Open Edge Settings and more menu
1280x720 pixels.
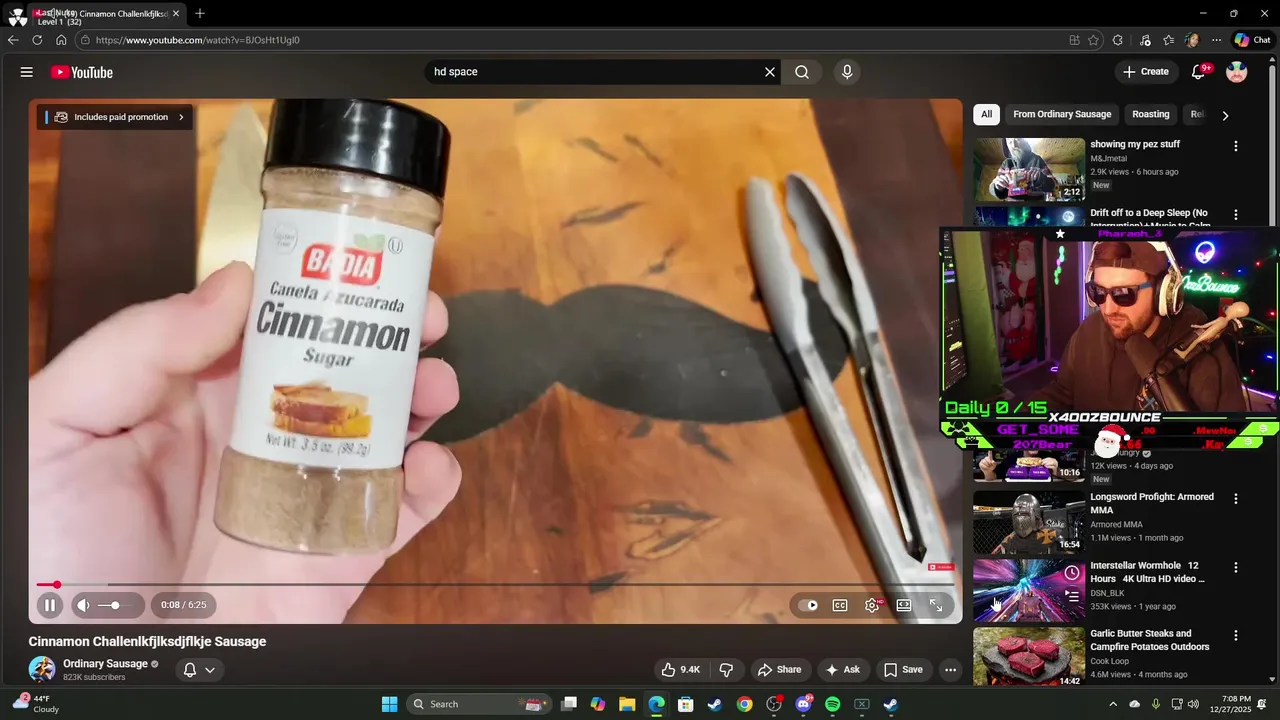coord(1216,40)
